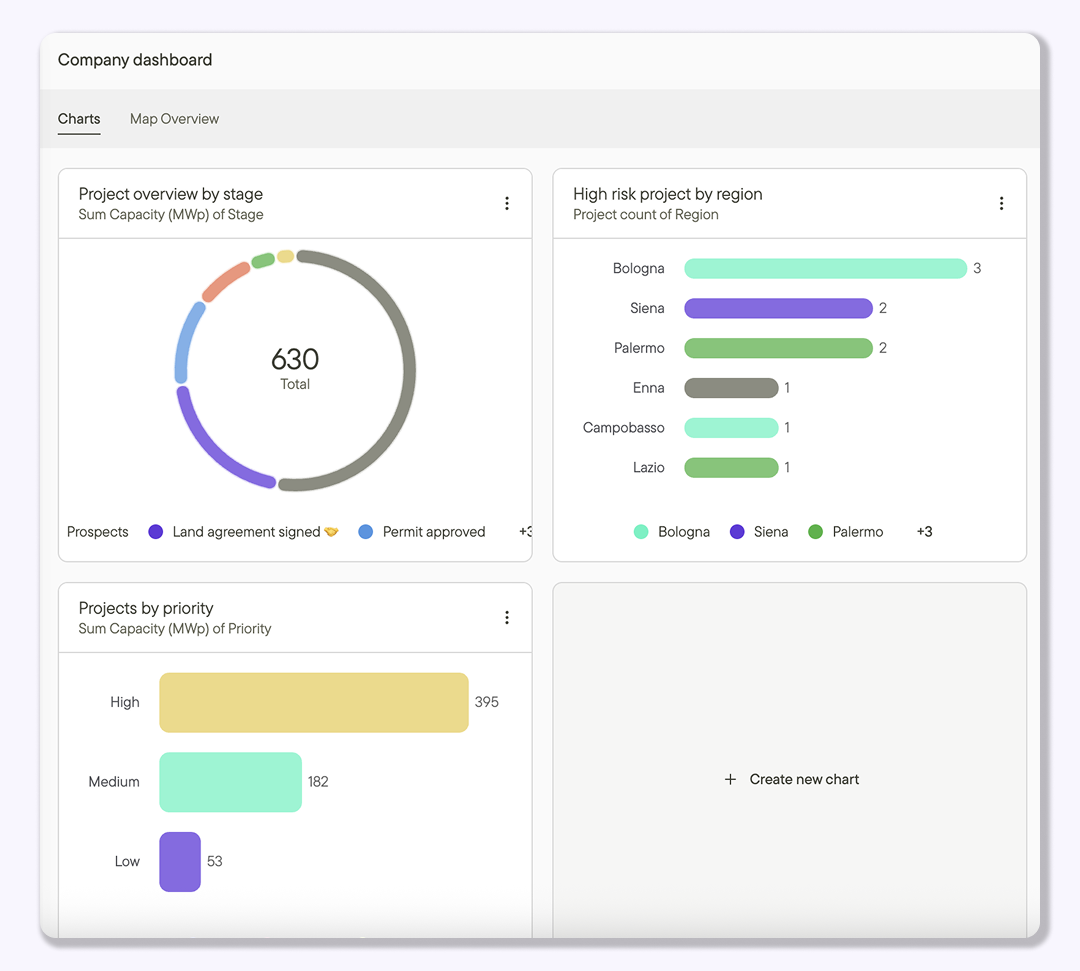
Task: Click the plus icon next to Create new chart
Action: [730, 779]
